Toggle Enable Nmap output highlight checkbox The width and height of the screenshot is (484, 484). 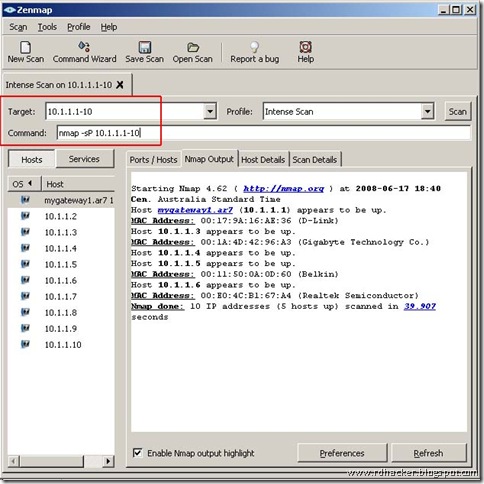click(x=137, y=453)
